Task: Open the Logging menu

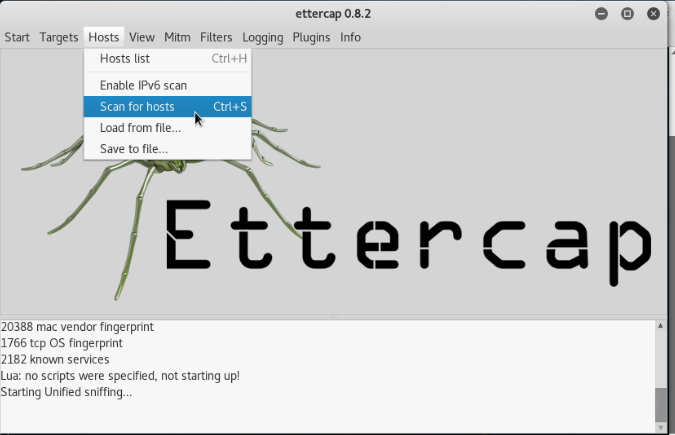Action: 263,37
